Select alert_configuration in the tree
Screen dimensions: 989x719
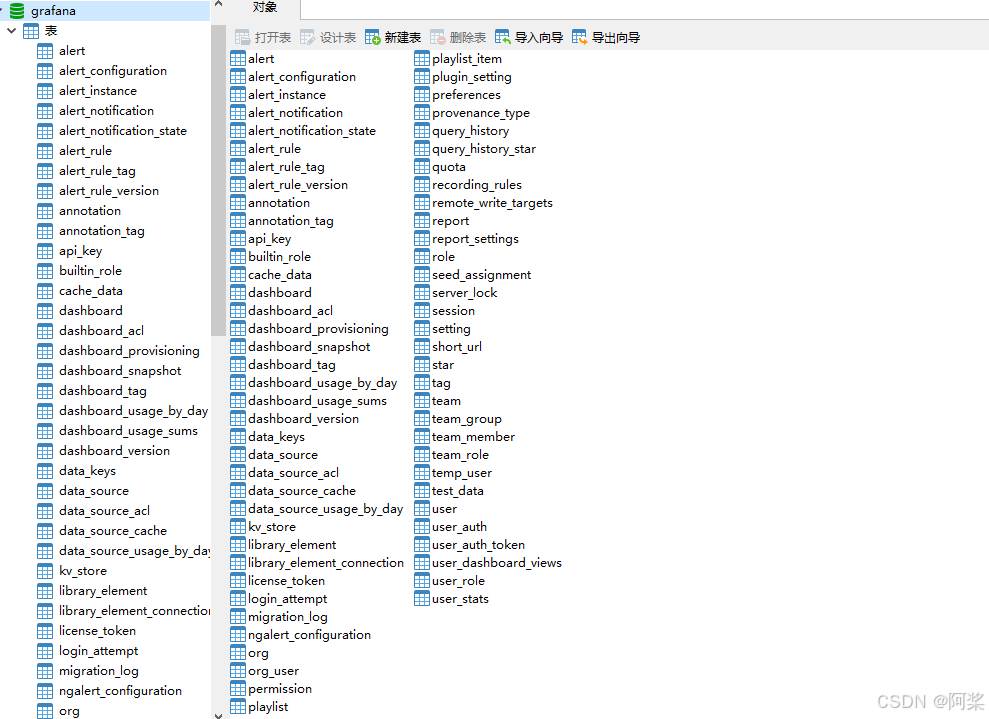113,71
